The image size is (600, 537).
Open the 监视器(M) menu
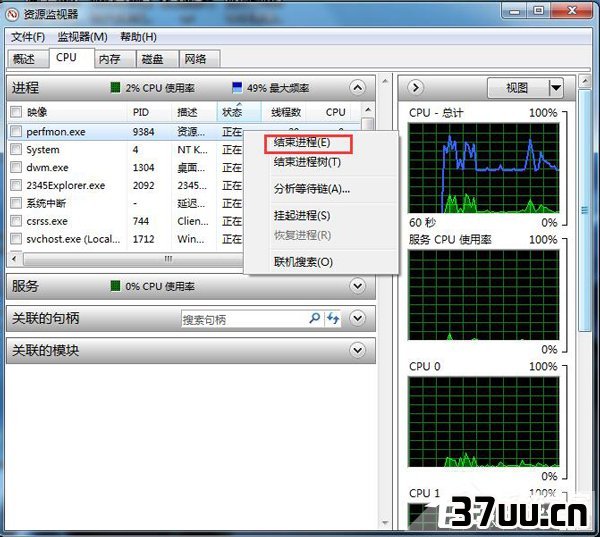click(x=82, y=37)
